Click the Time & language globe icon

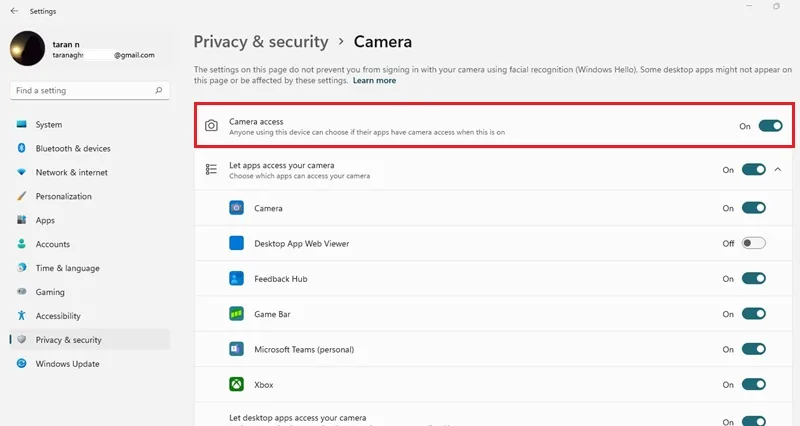click(x=21, y=267)
